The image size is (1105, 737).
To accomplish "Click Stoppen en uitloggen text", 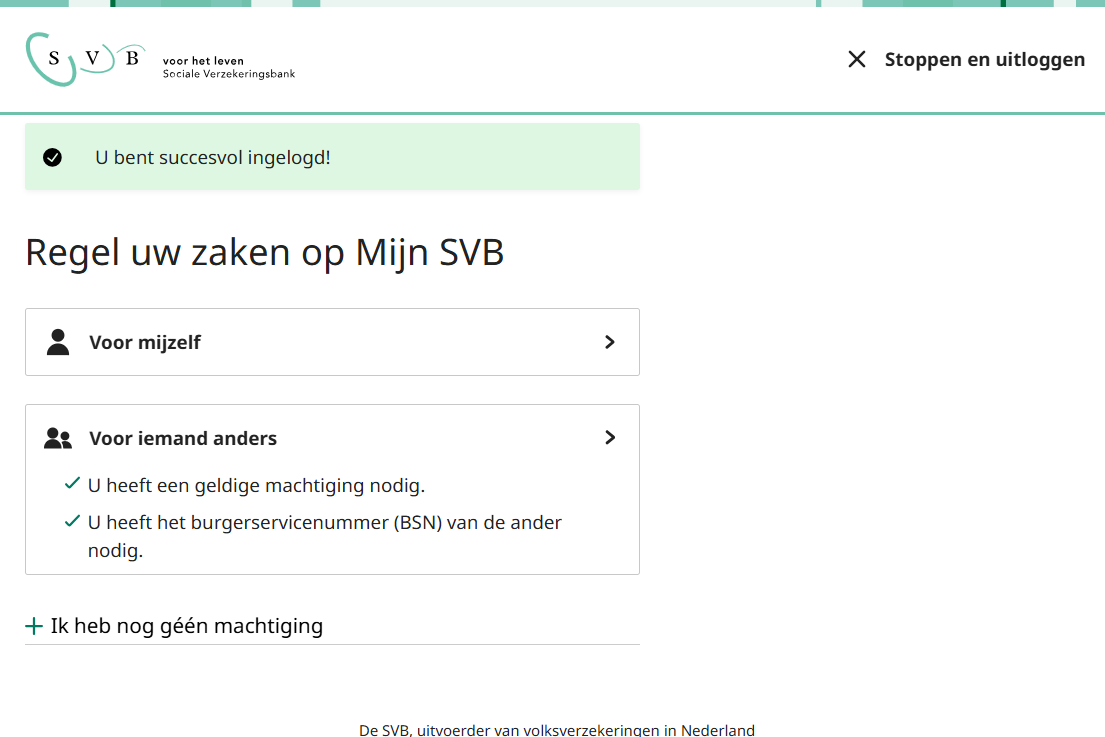I will 984,60.
